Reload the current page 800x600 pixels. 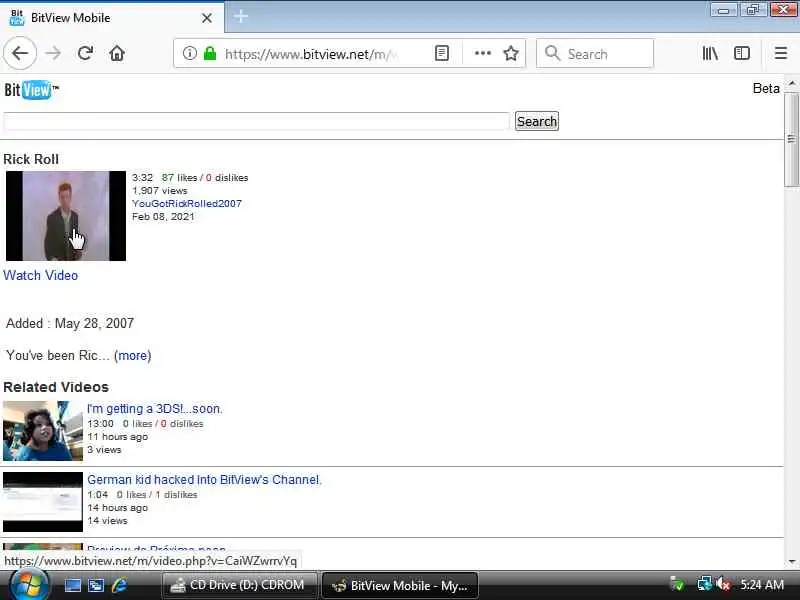click(85, 53)
